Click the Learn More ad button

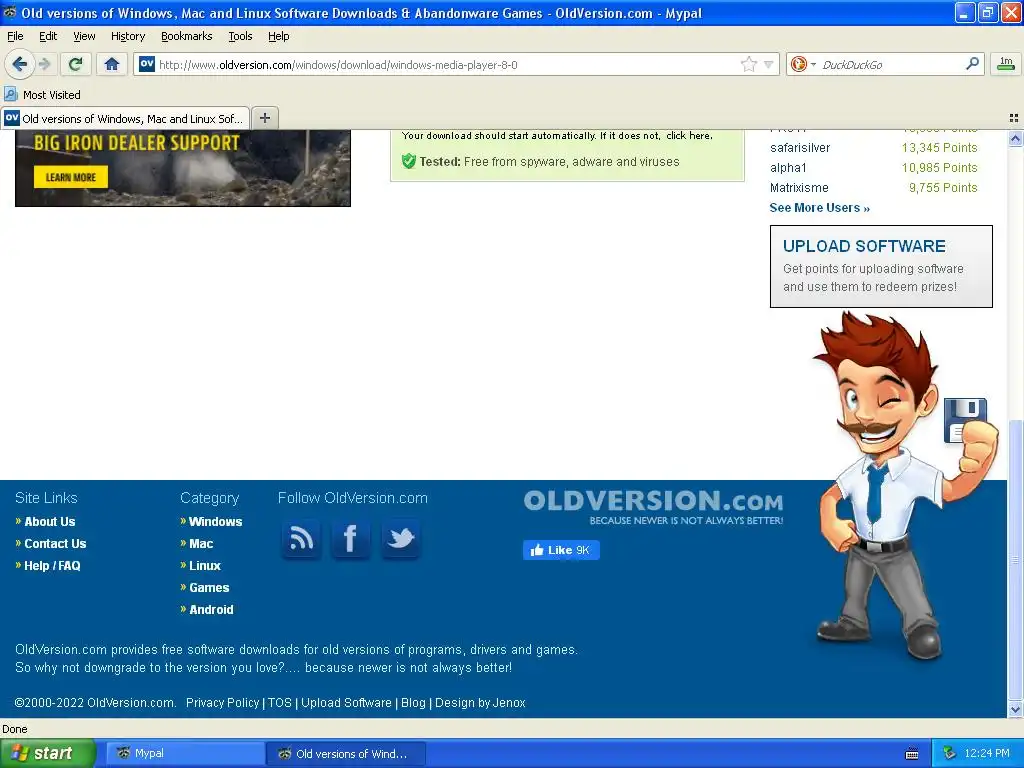pos(71,177)
